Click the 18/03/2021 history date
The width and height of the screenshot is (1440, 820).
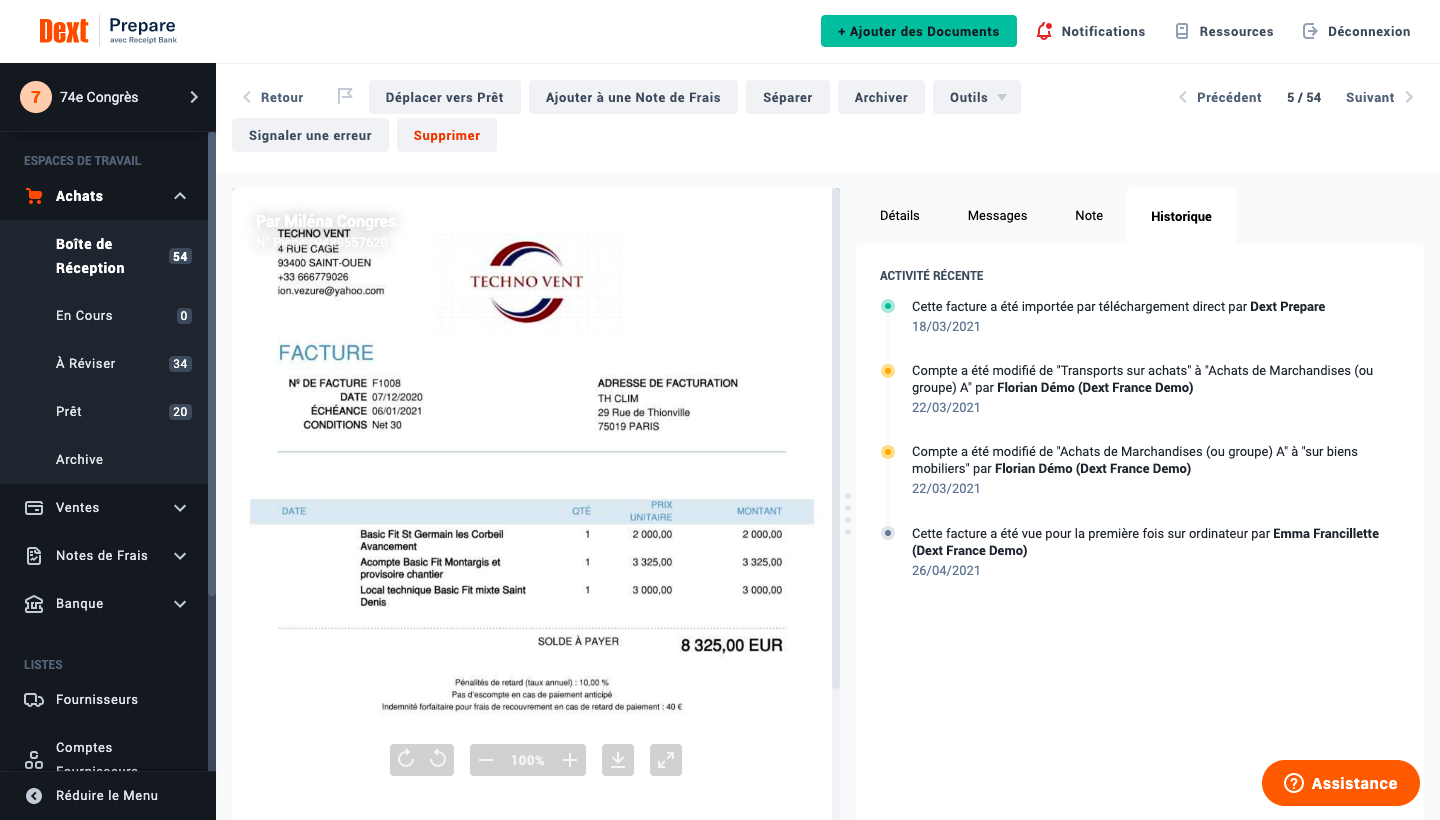click(x=946, y=326)
